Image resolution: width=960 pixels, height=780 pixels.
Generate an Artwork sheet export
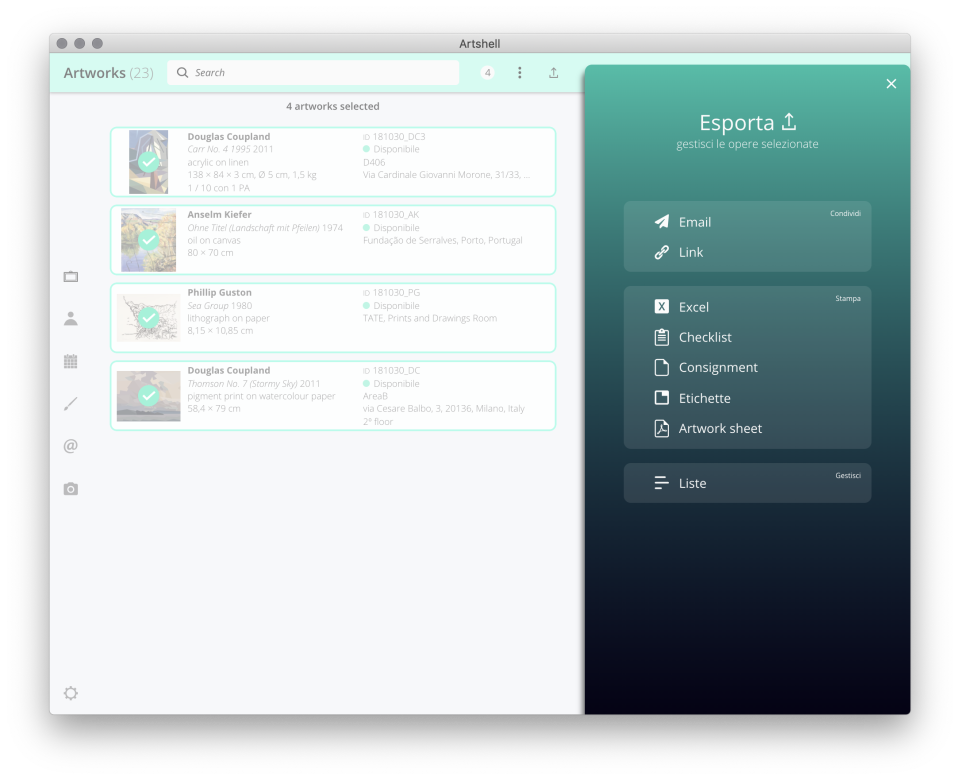point(721,428)
